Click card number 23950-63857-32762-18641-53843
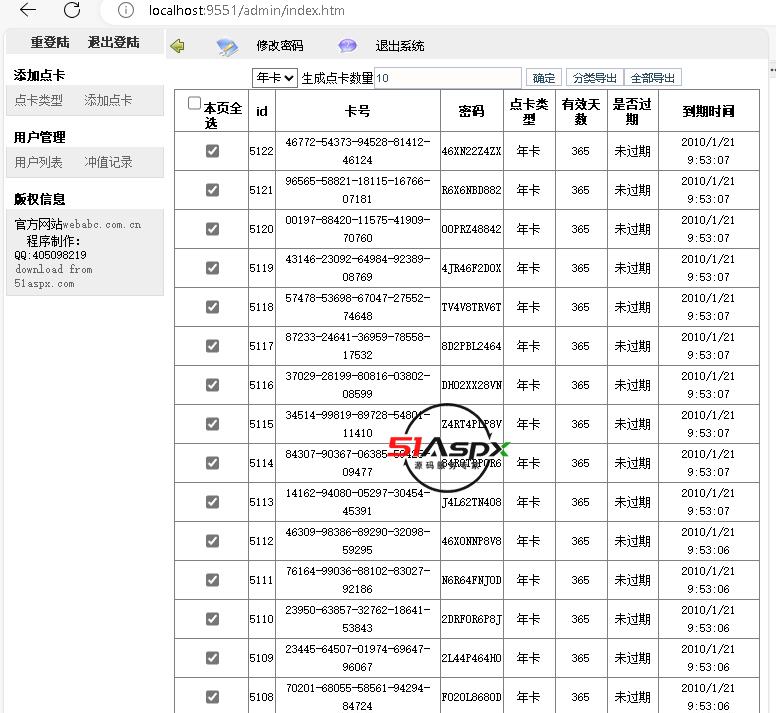The height and width of the screenshot is (713, 776). tap(357, 619)
